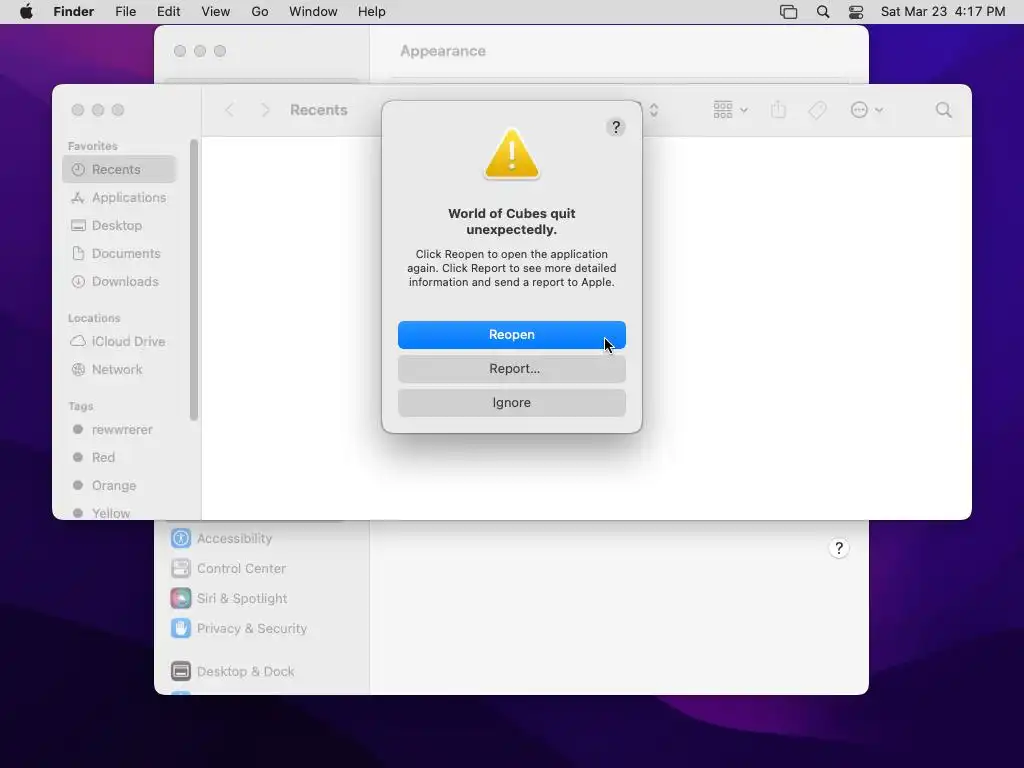Open Spotlight search in the menu bar
Viewport: 1024px width, 768px height.
pos(823,12)
